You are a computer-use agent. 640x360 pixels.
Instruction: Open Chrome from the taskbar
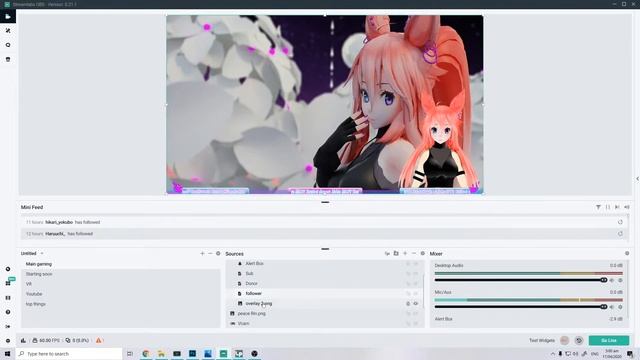(146, 353)
